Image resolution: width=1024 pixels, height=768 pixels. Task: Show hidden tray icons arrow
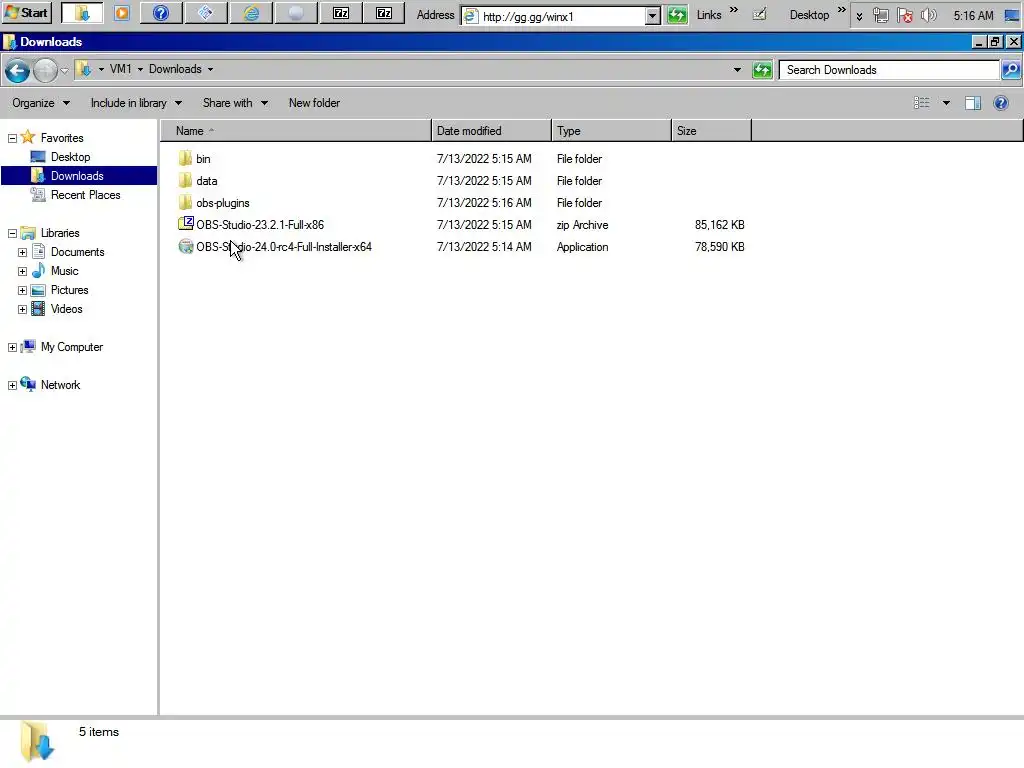pyautogui.click(x=859, y=16)
